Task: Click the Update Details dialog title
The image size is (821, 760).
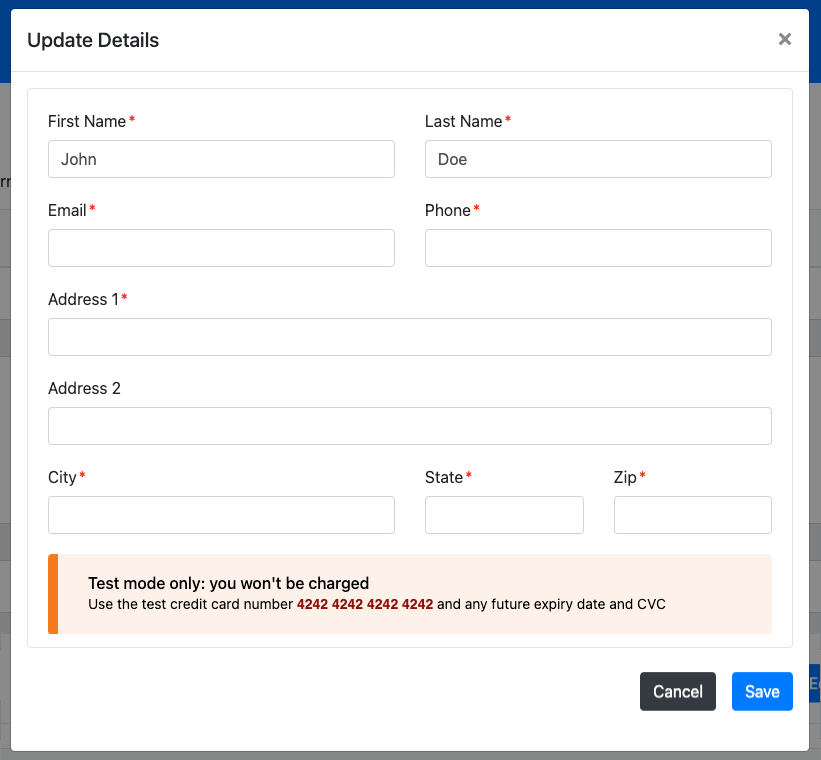Action: 93,40
